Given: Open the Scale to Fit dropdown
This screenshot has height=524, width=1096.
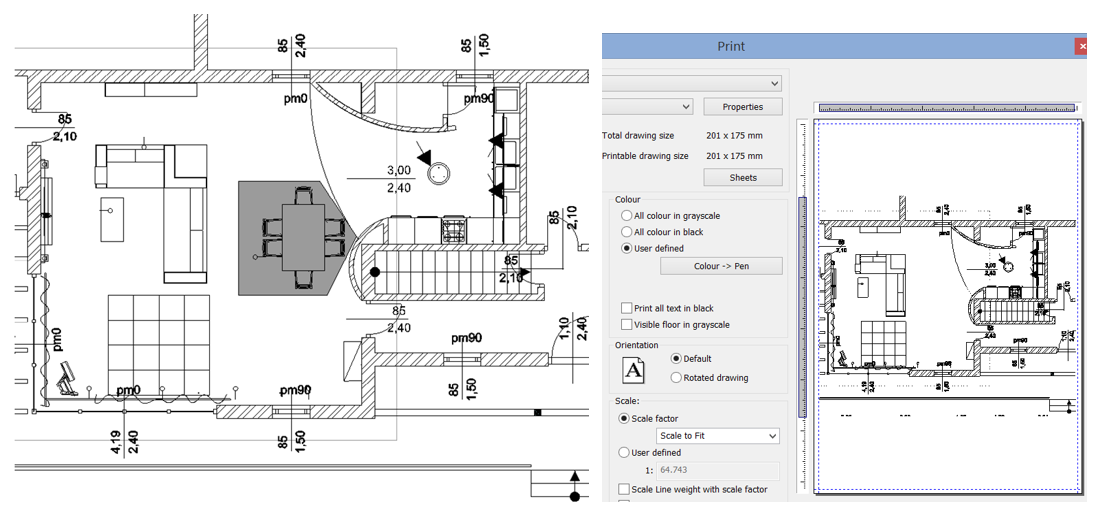Looking at the screenshot, I should [718, 436].
